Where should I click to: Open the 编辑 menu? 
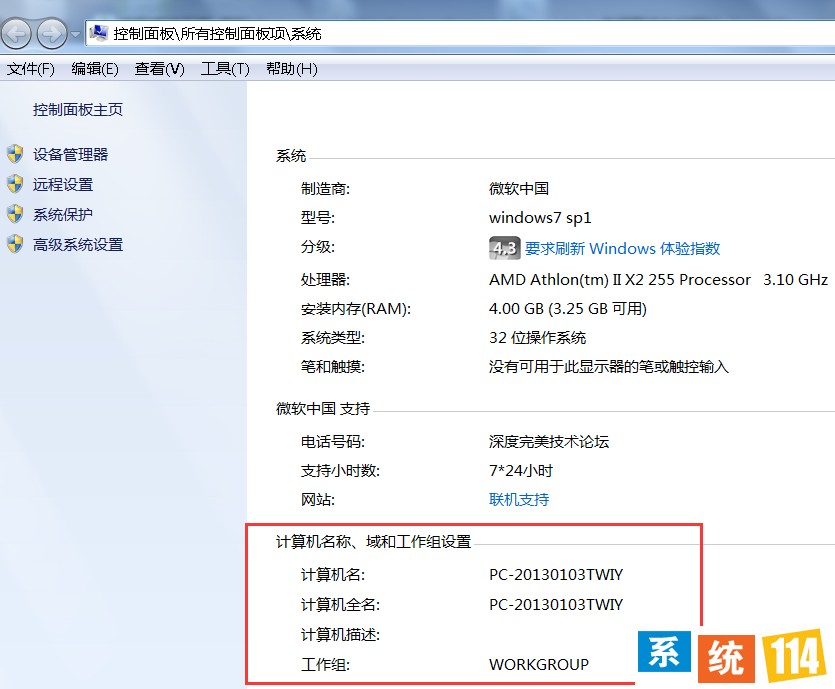[94, 70]
